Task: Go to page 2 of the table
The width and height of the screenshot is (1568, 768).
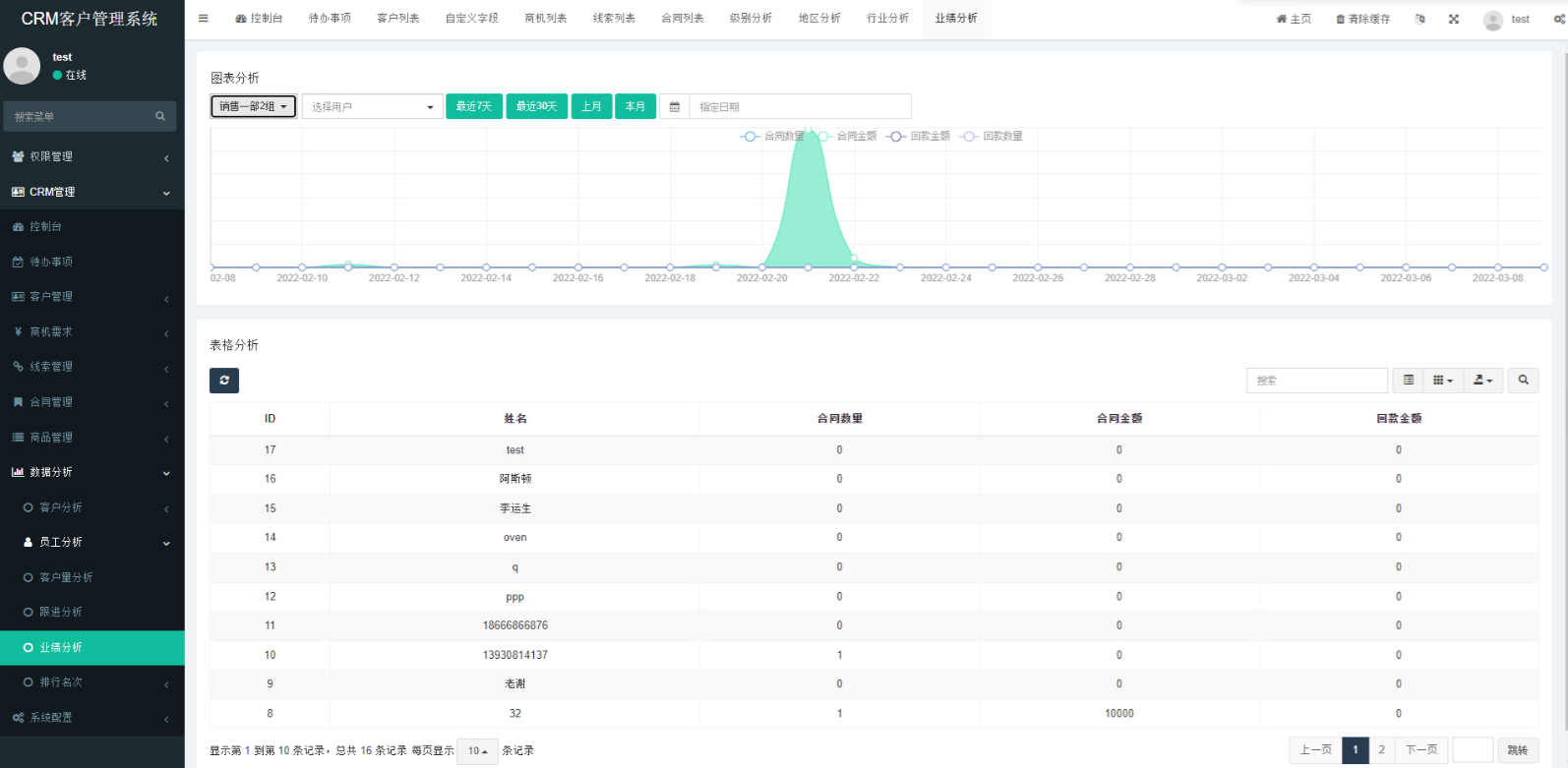Action: 1381,750
